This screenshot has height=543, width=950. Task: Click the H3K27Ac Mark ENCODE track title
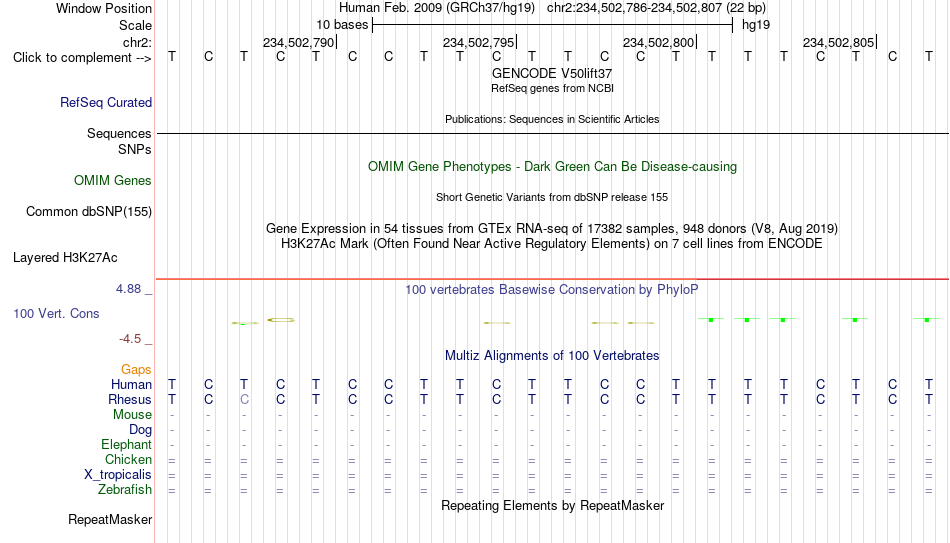[552, 244]
